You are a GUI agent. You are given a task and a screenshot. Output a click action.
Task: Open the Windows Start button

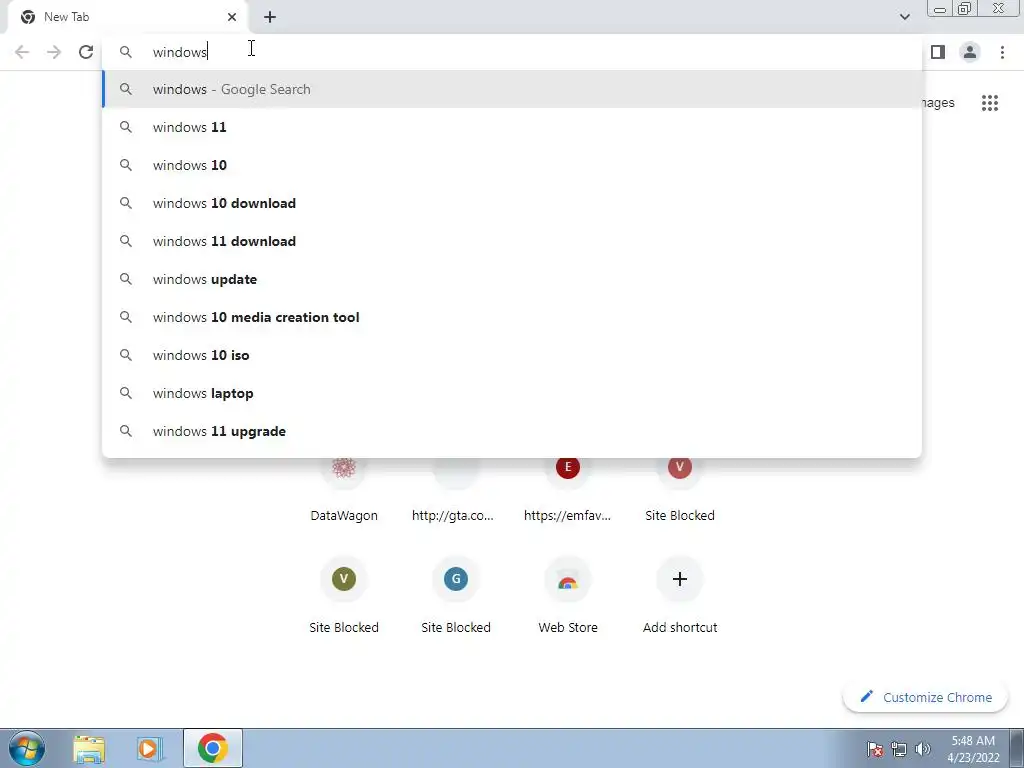point(27,748)
